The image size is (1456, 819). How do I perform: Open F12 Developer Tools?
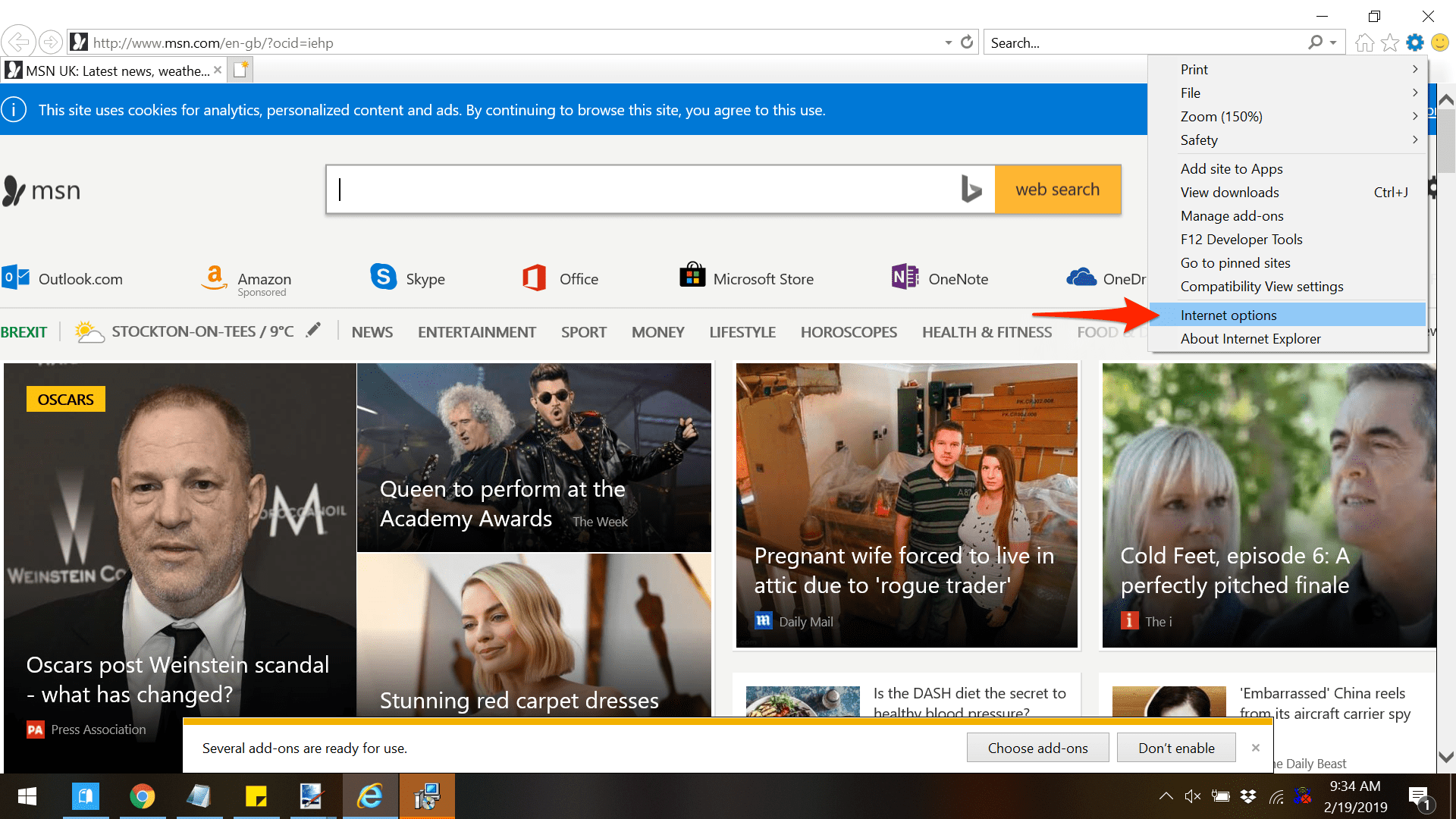click(x=1288, y=239)
